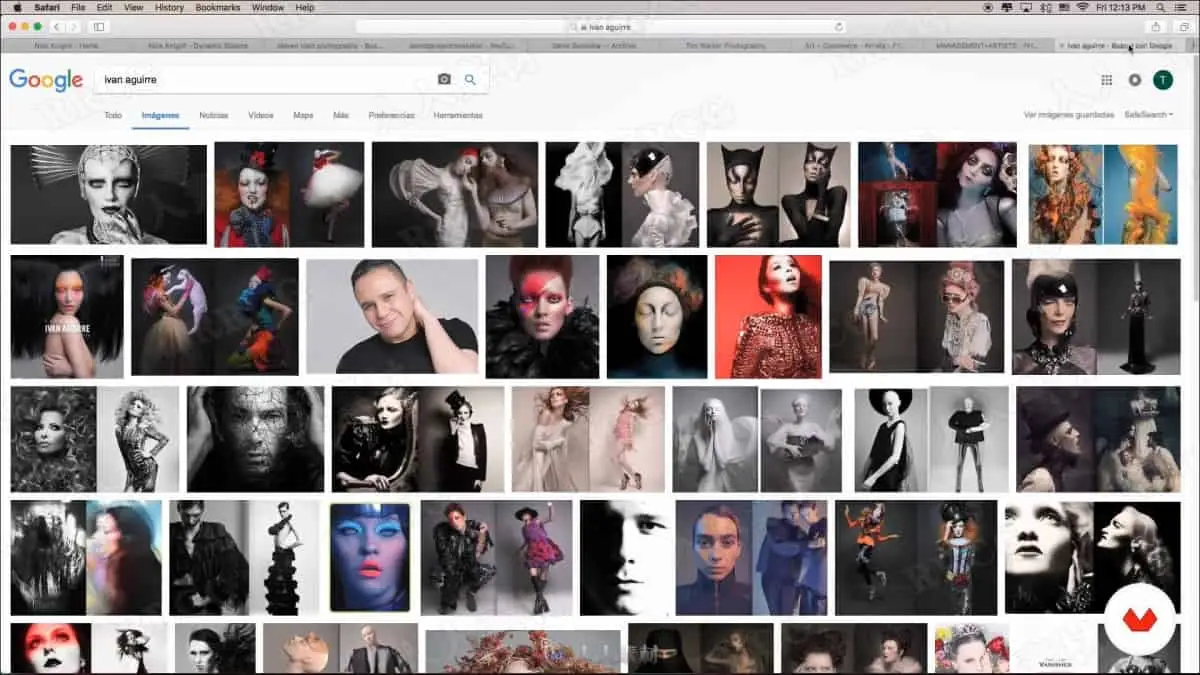Image resolution: width=1200 pixels, height=675 pixels.
Task: Open the File menu
Action: (77, 7)
